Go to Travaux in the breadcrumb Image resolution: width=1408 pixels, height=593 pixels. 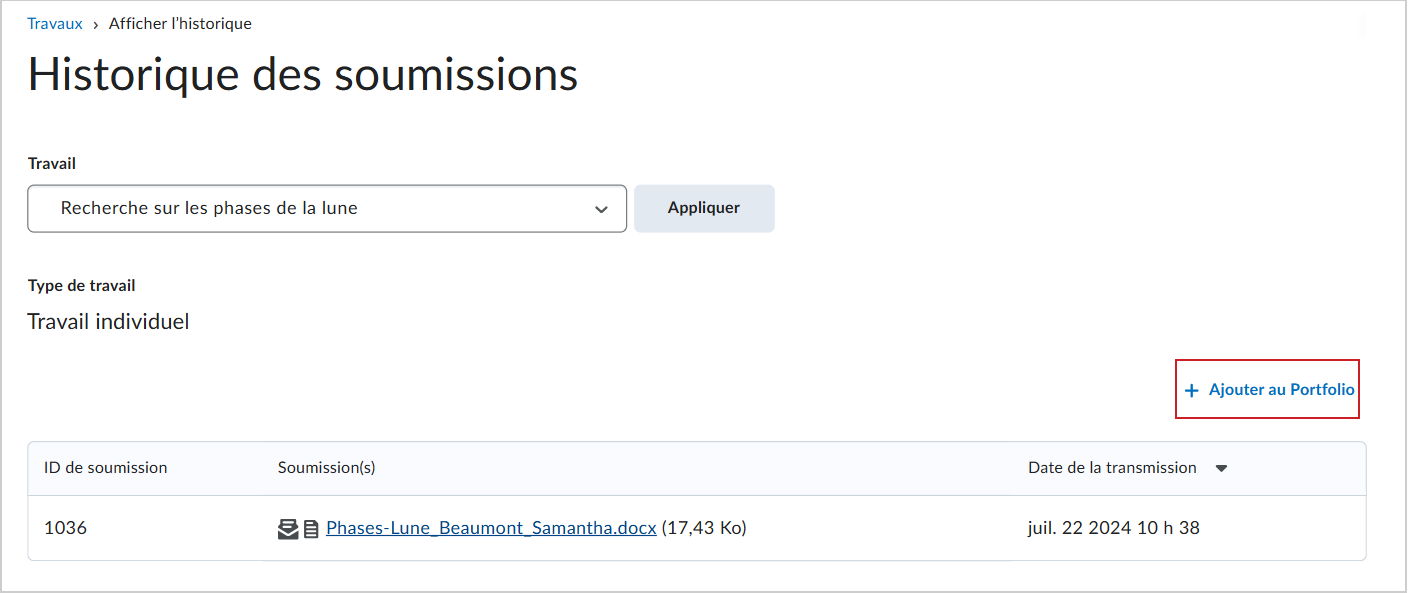pos(55,23)
